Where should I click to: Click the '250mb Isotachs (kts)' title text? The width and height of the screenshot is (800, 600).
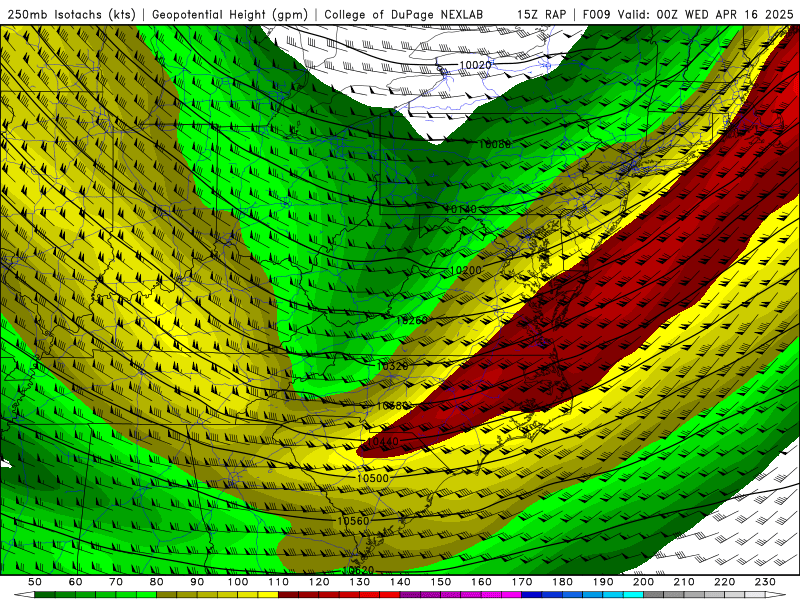[71, 14]
